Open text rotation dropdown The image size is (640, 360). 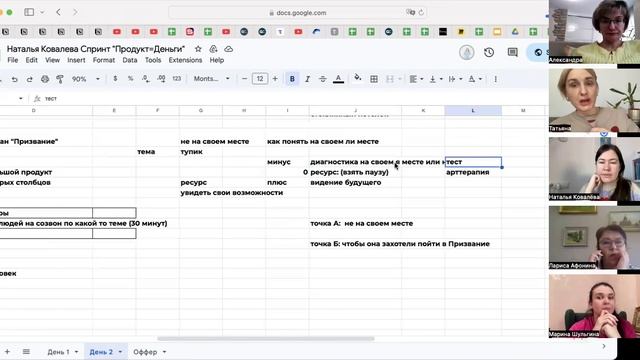475,79
